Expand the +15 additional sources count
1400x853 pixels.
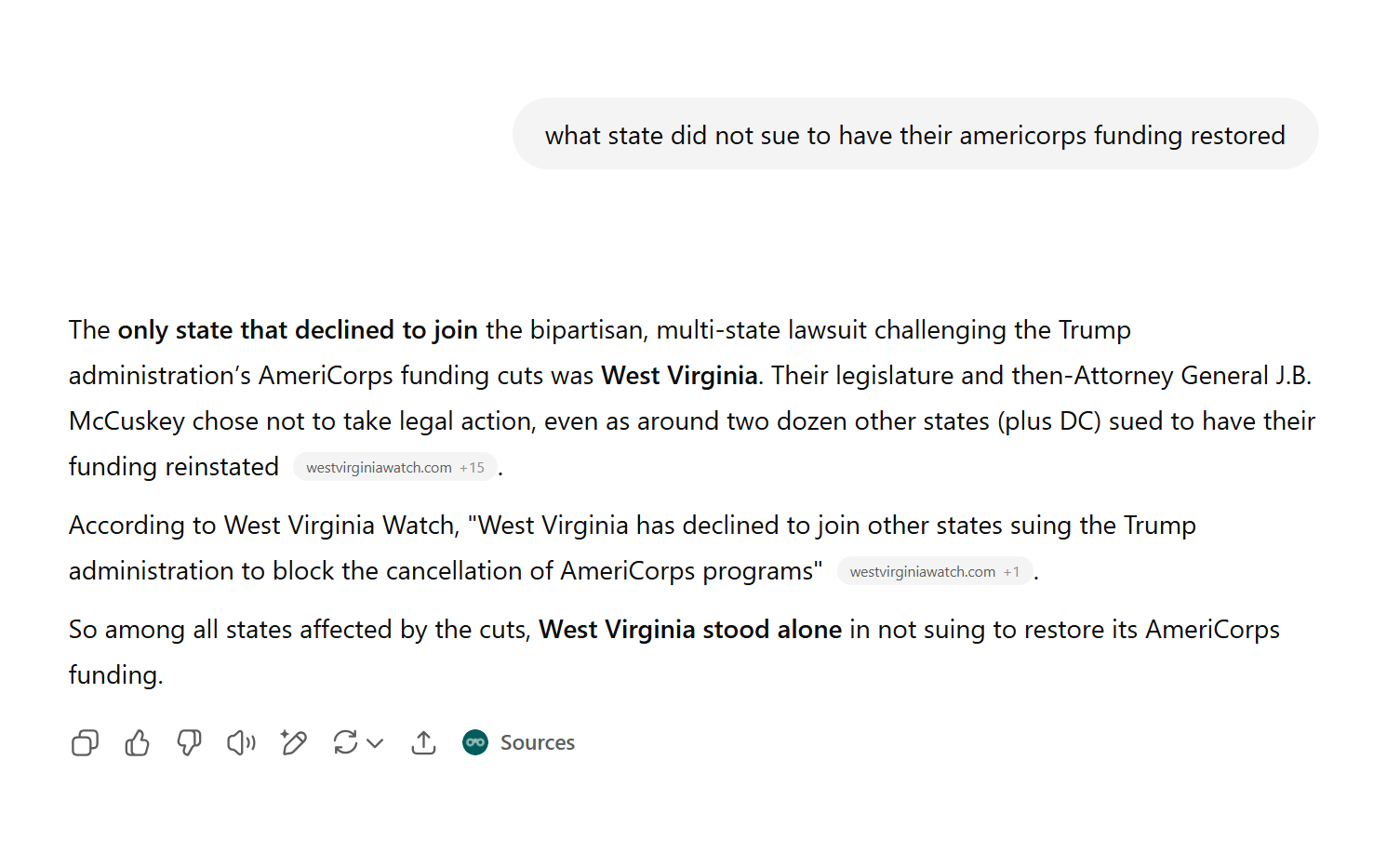pos(472,468)
